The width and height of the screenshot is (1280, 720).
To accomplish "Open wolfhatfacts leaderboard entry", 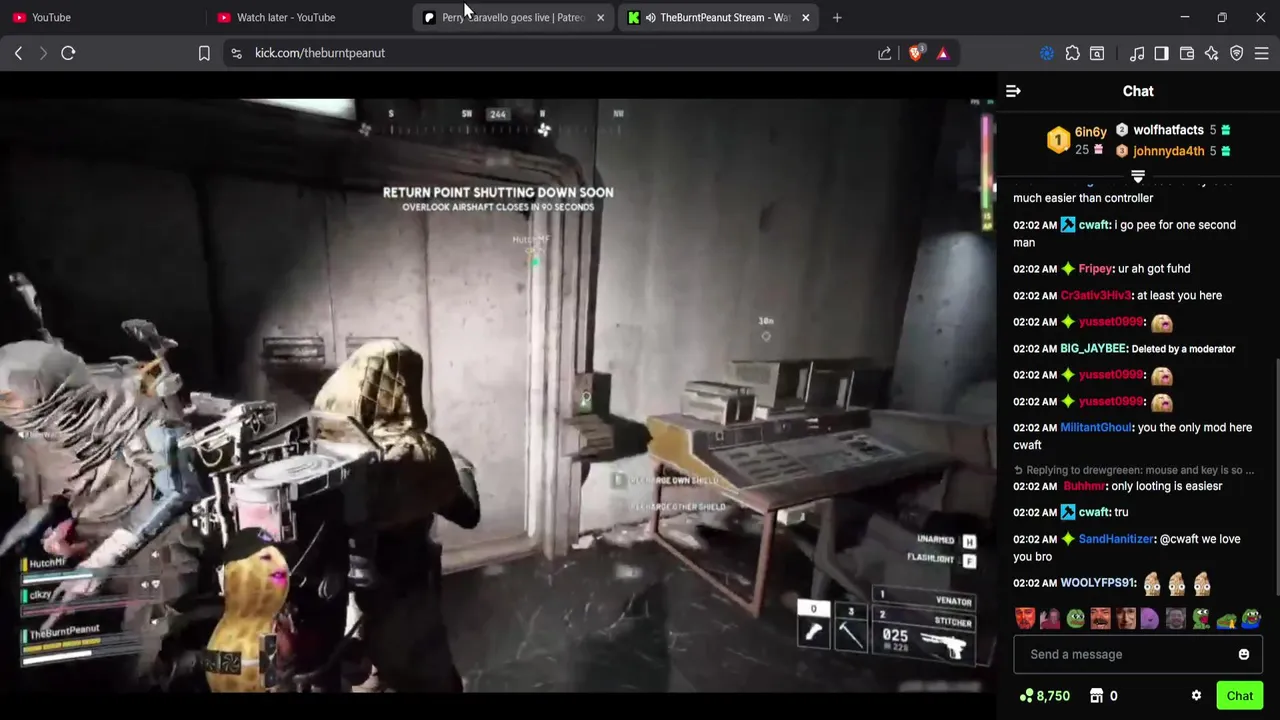I will coord(1173,130).
